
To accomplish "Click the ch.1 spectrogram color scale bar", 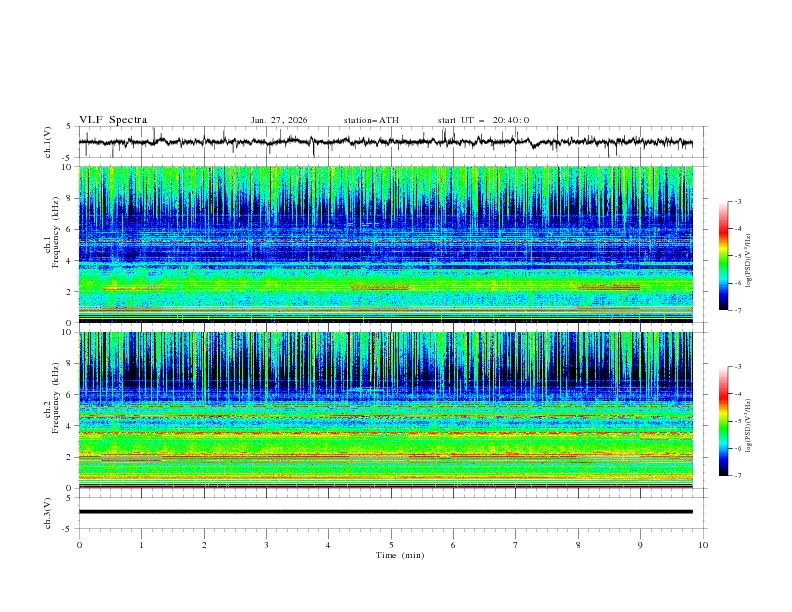I will tap(723, 256).
